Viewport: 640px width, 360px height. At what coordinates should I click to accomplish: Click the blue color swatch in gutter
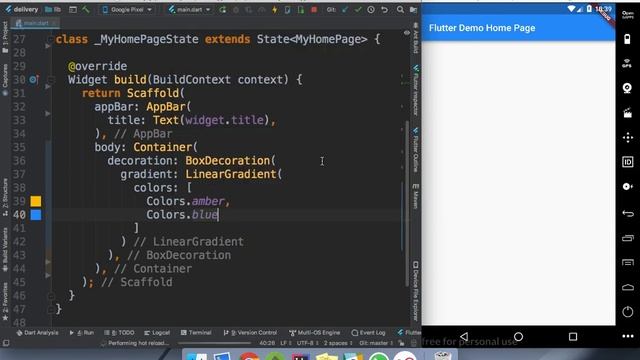point(36,215)
